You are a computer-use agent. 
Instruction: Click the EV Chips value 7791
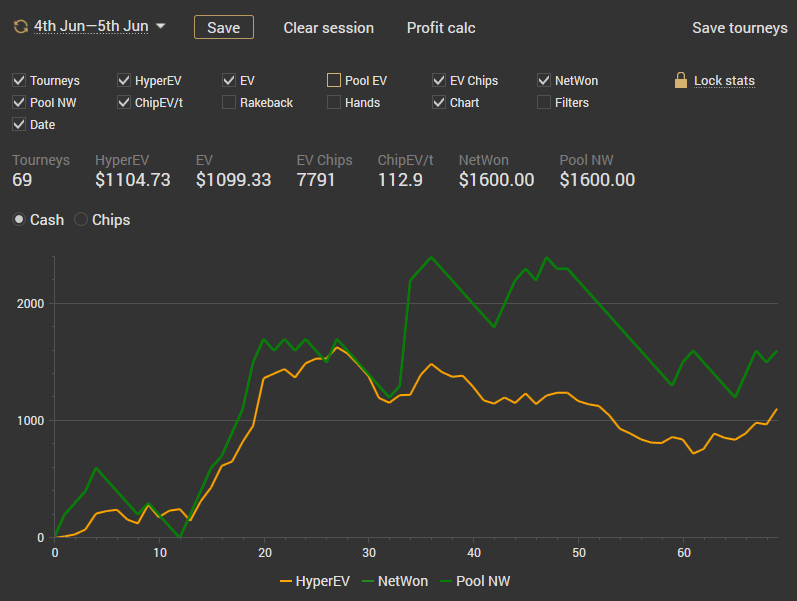(316, 180)
